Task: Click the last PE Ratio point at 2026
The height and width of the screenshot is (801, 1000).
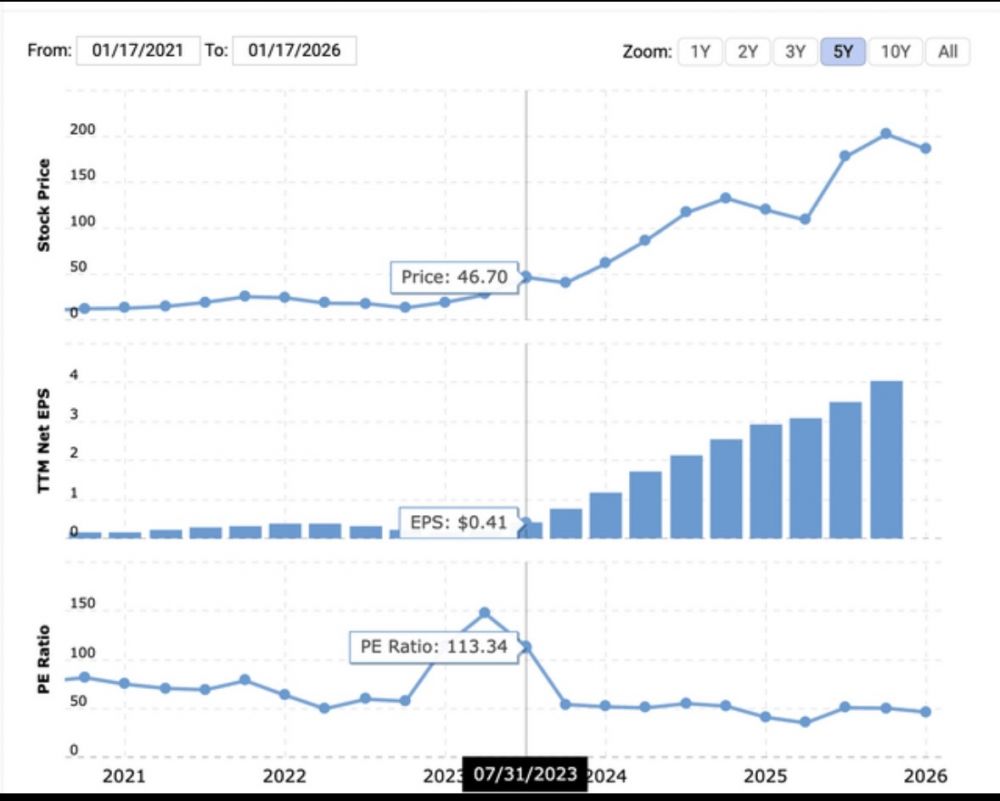Action: tap(926, 712)
